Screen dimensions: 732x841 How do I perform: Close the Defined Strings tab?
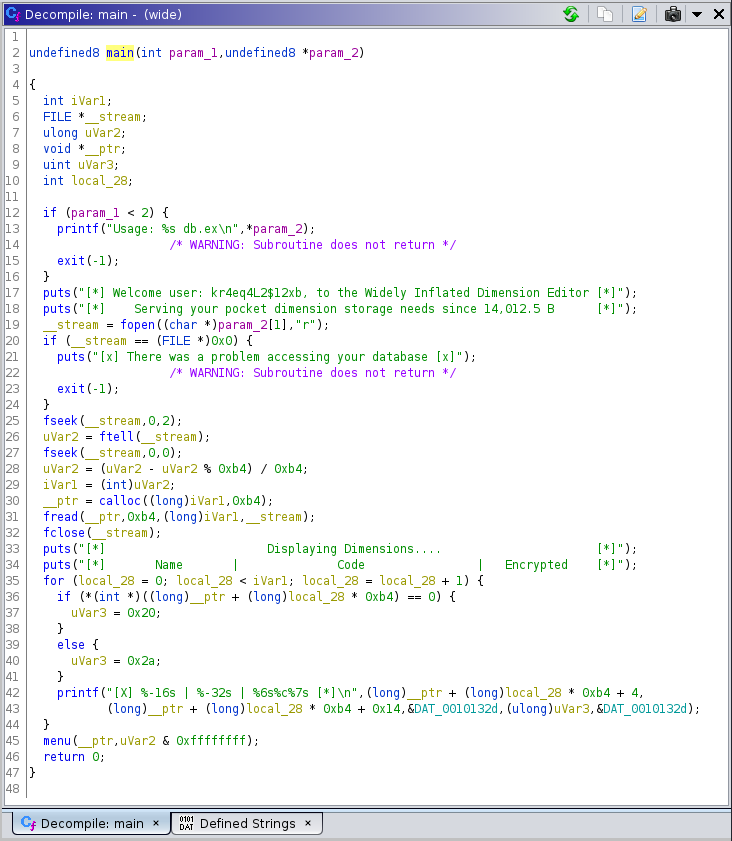click(308, 824)
